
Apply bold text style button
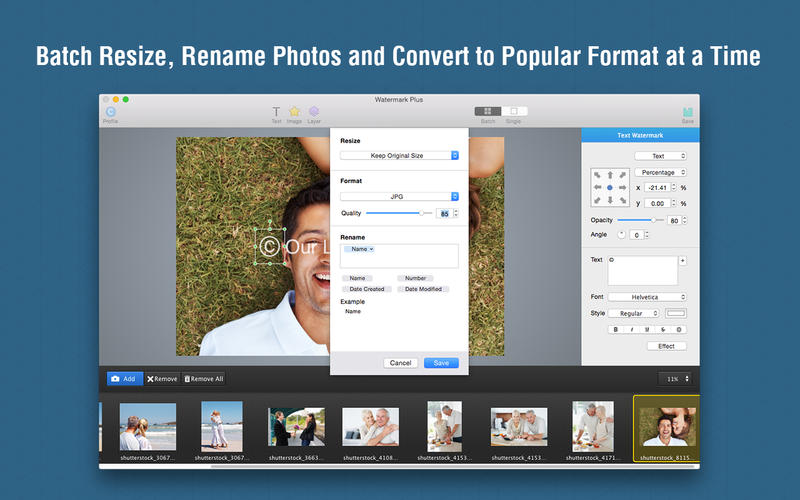pos(616,329)
